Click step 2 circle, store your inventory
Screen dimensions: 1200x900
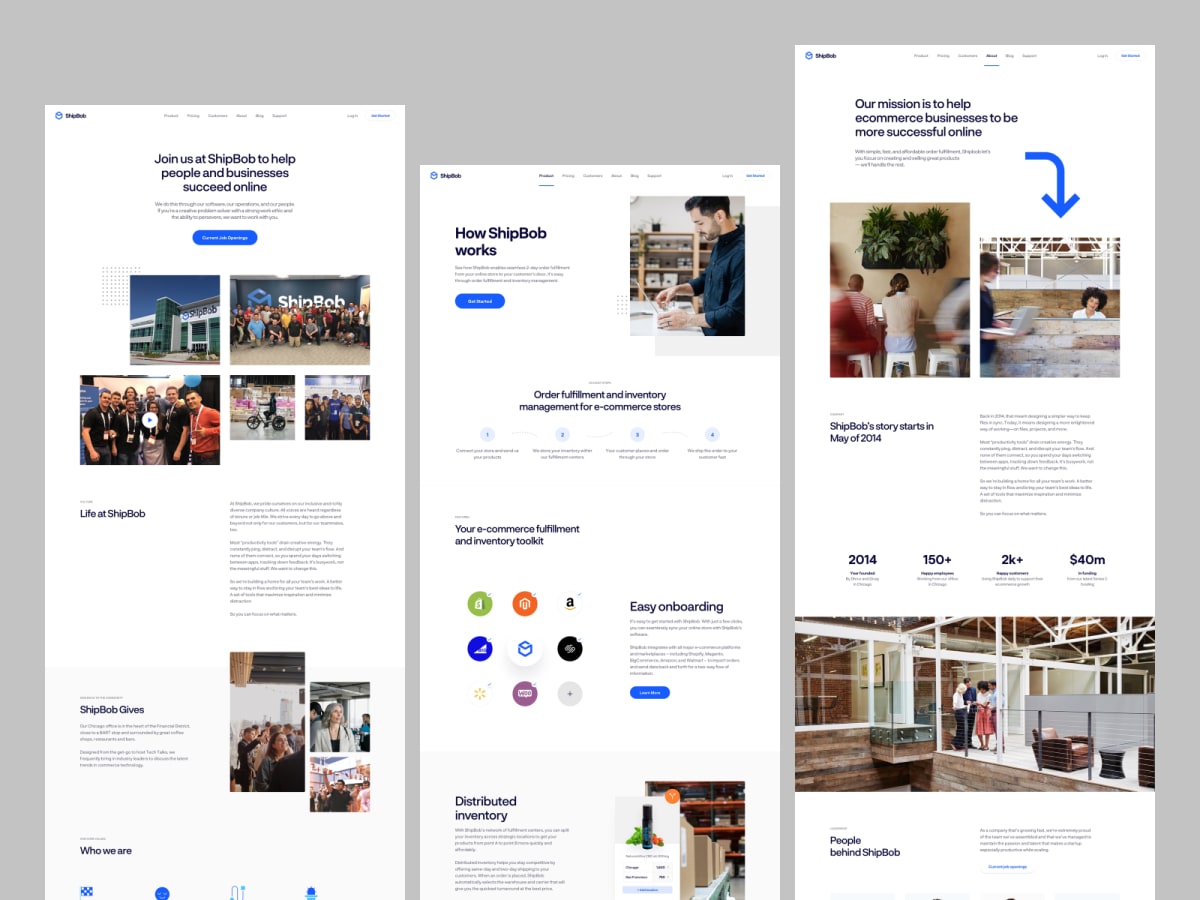click(x=562, y=435)
